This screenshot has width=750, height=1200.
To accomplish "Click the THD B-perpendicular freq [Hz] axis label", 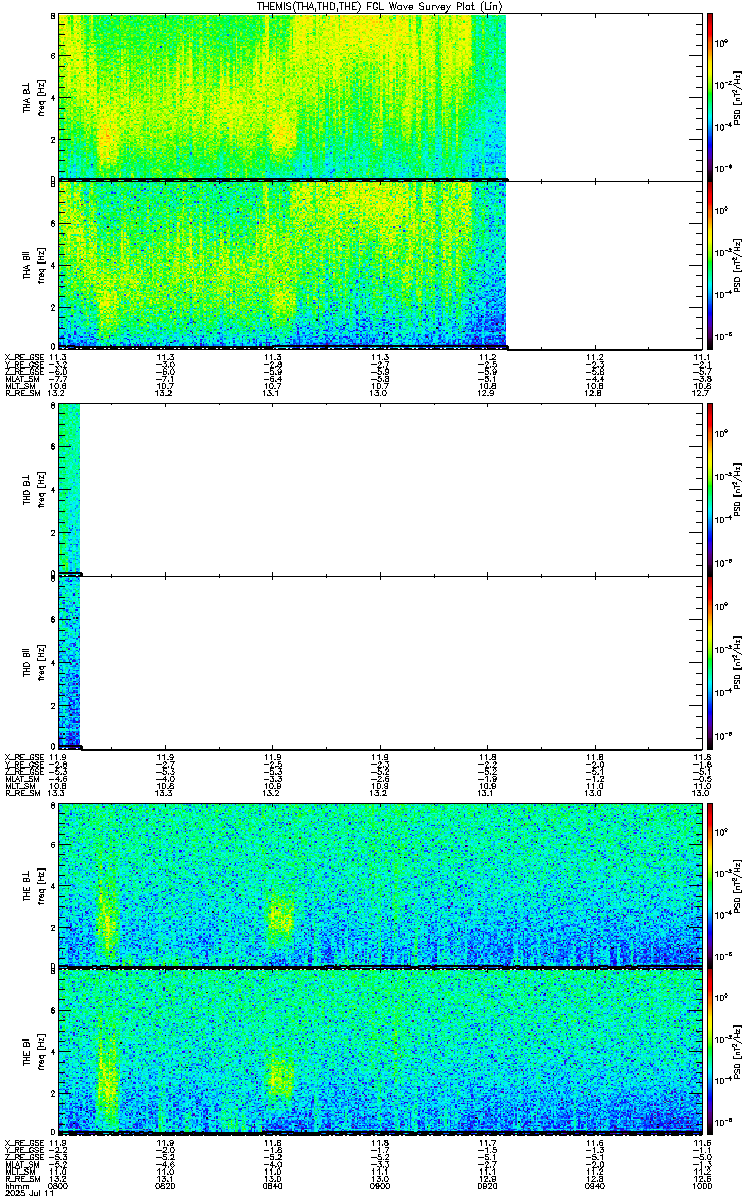I will point(42,488).
